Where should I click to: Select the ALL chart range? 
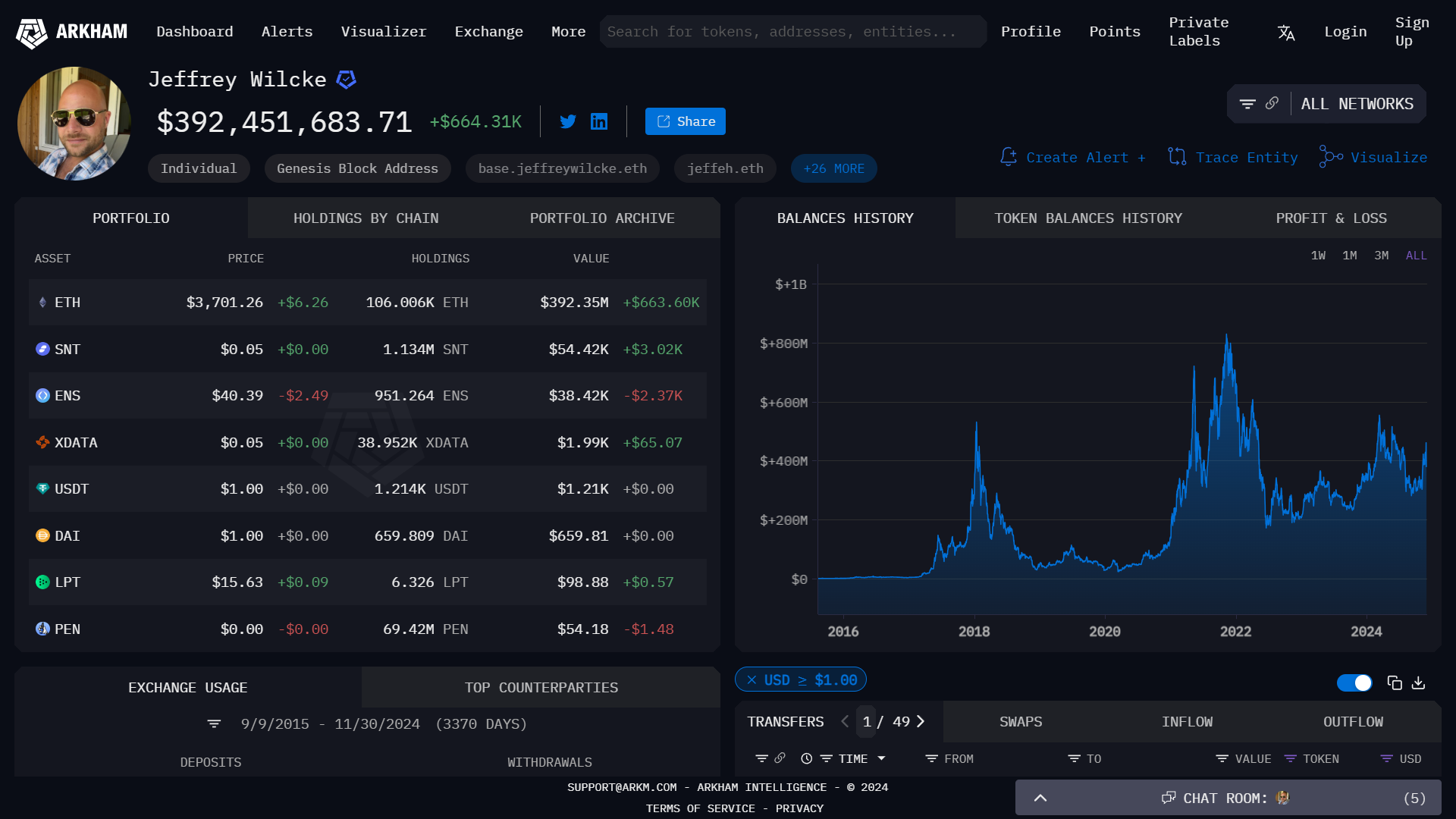(1417, 256)
